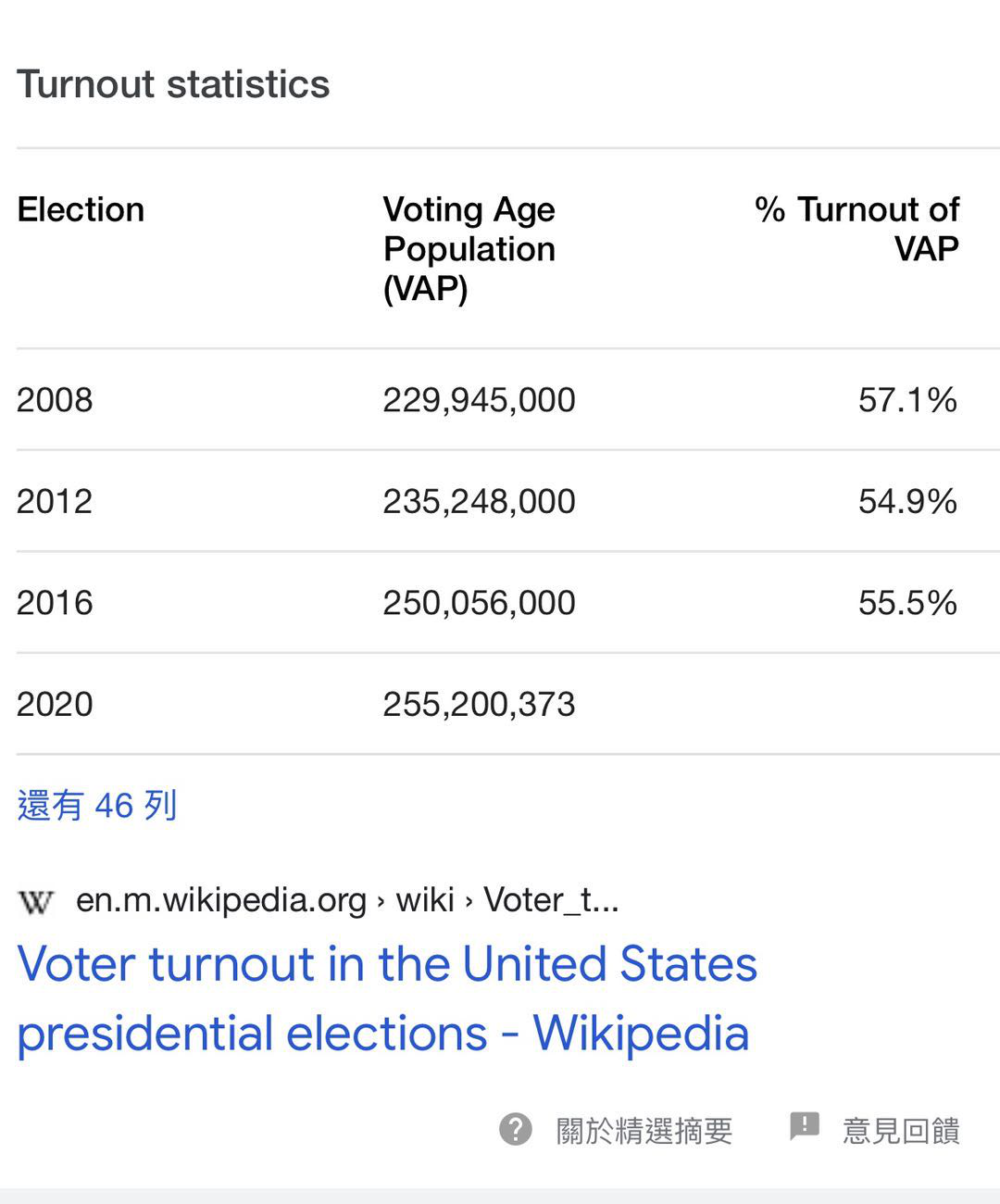This screenshot has width=1000, height=1204.
Task: Click the 229,945,000 population value
Action: coord(479,400)
